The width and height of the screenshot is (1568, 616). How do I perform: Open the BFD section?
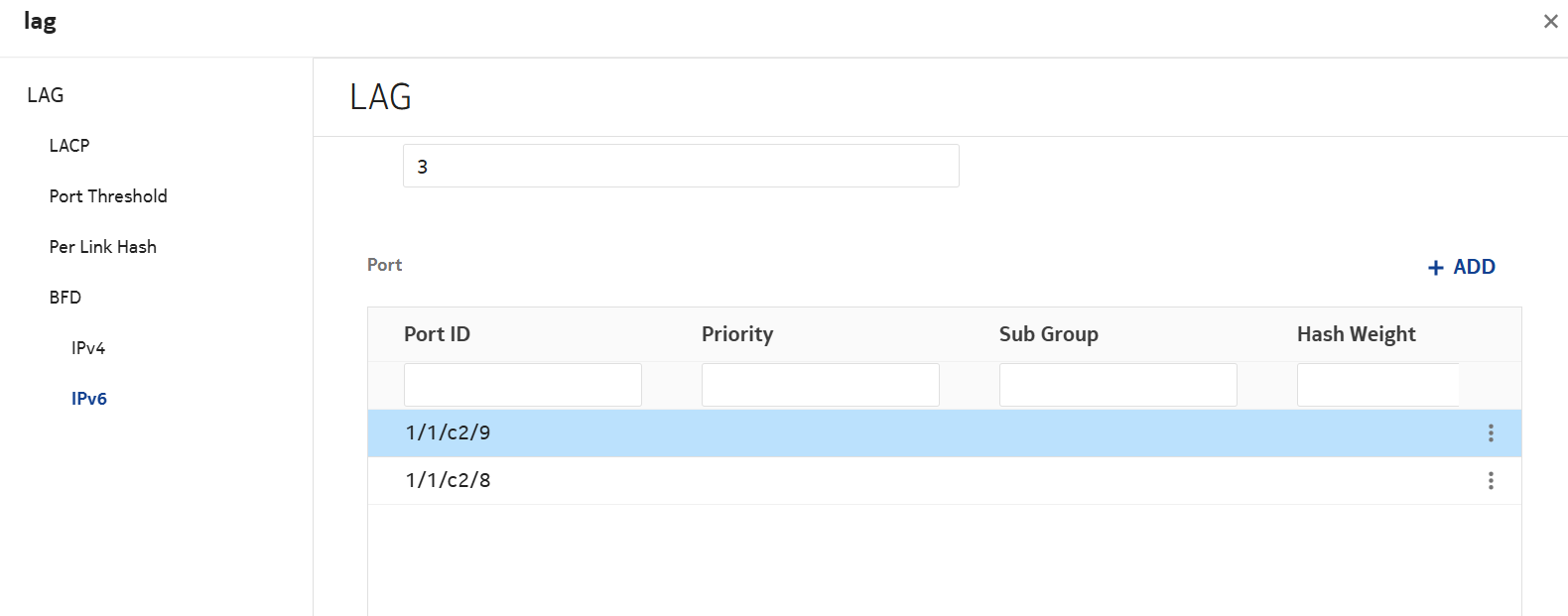click(x=65, y=298)
